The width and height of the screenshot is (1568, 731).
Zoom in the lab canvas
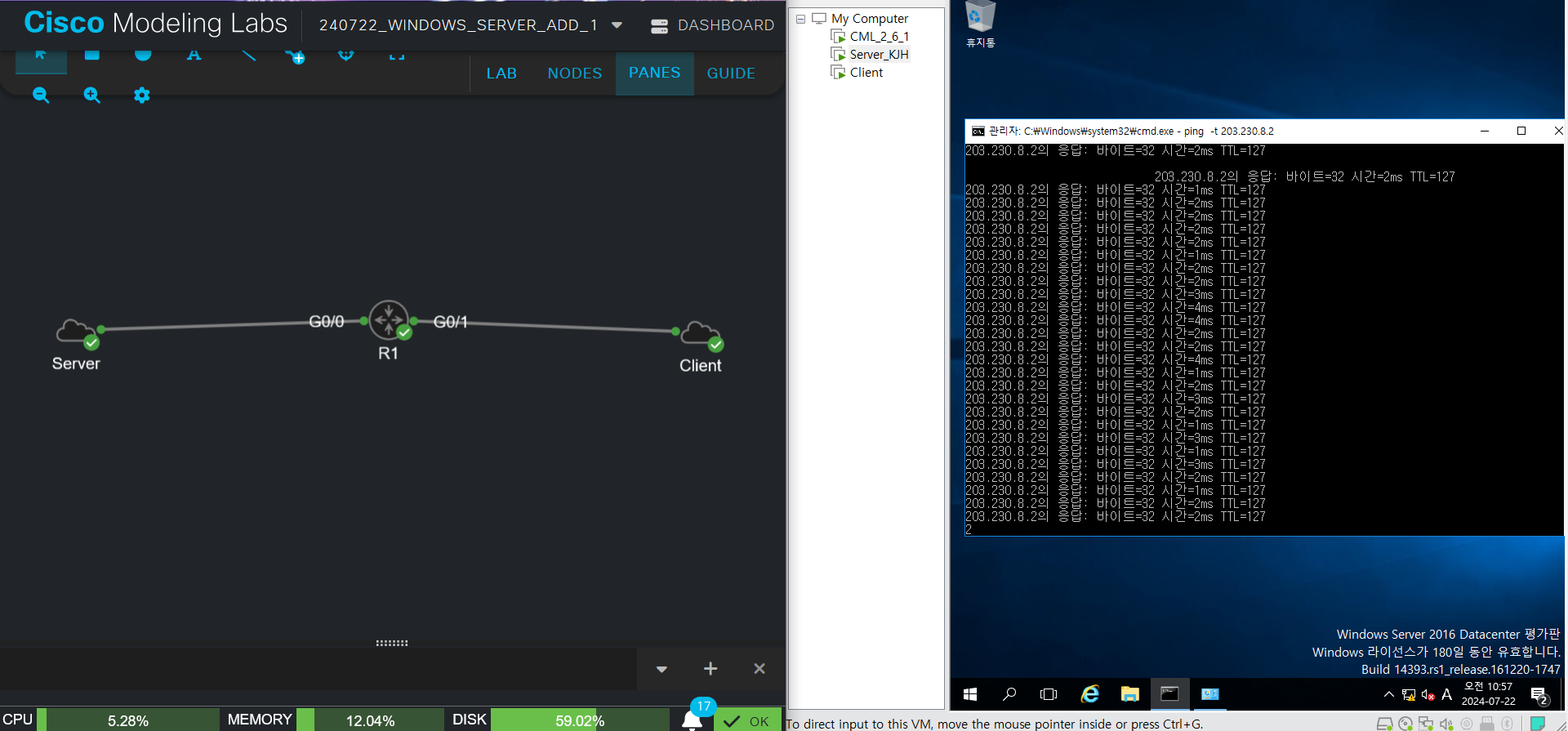[91, 96]
